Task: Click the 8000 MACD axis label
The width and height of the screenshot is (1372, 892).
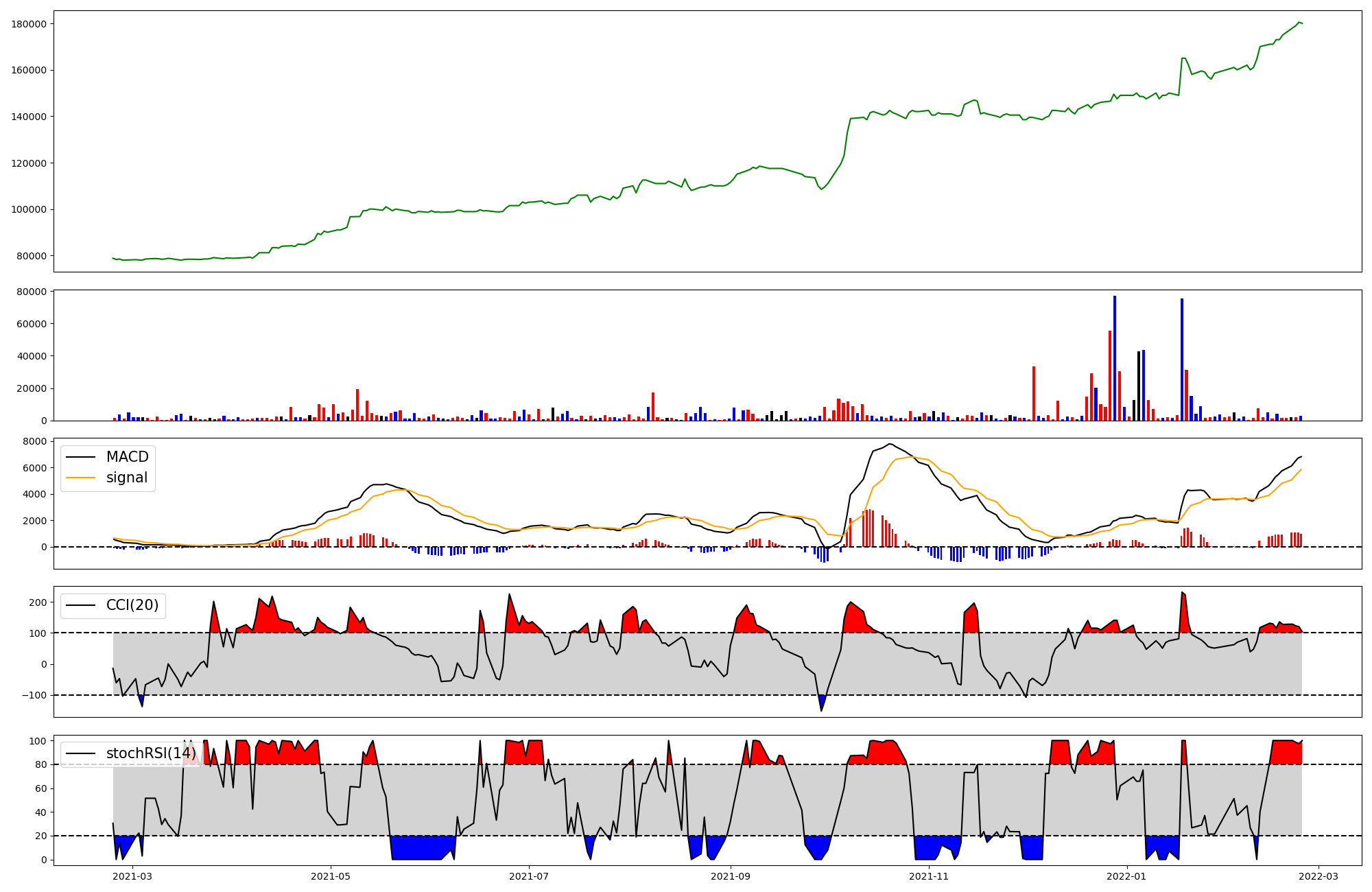Action: pyautogui.click(x=34, y=441)
